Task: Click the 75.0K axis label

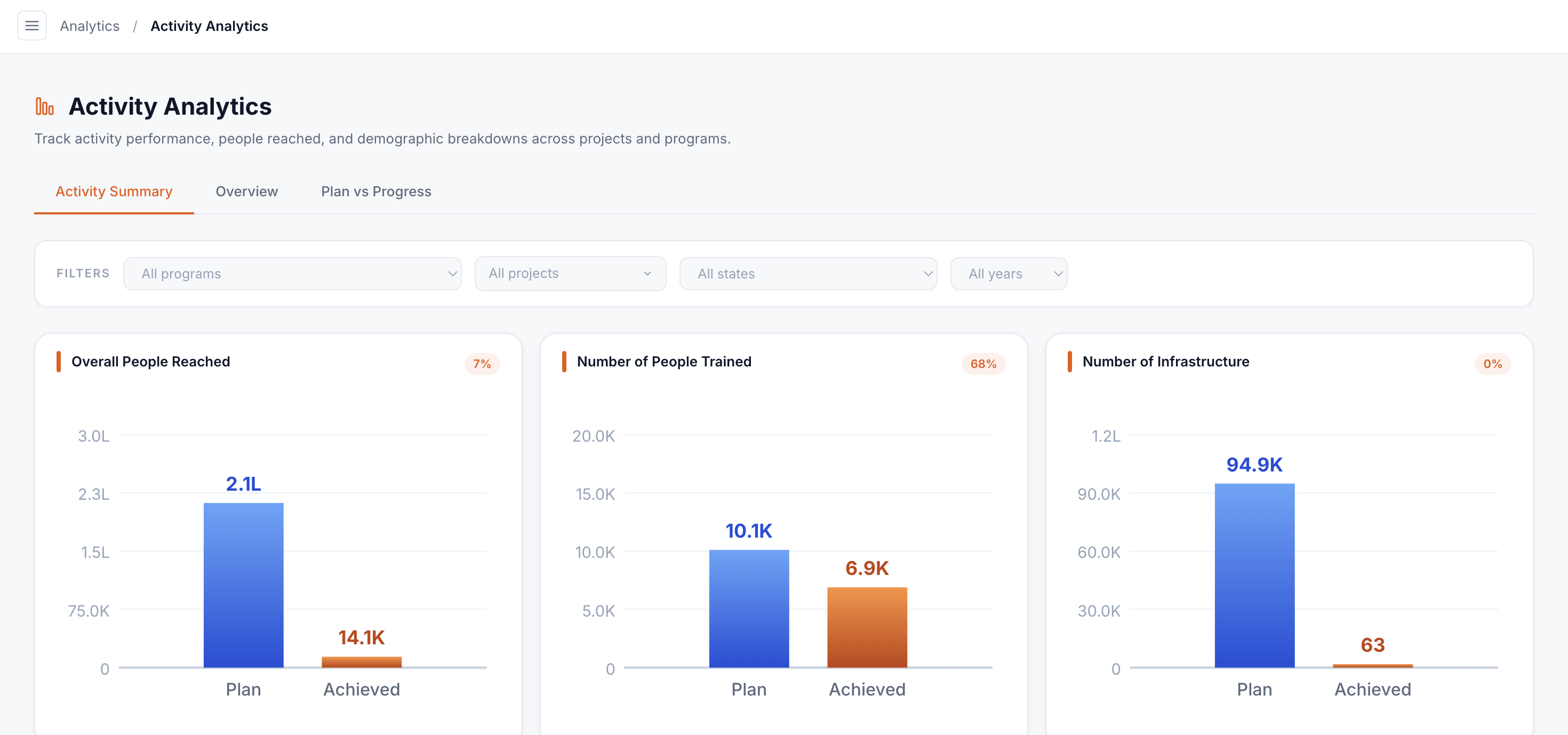Action: [x=89, y=610]
